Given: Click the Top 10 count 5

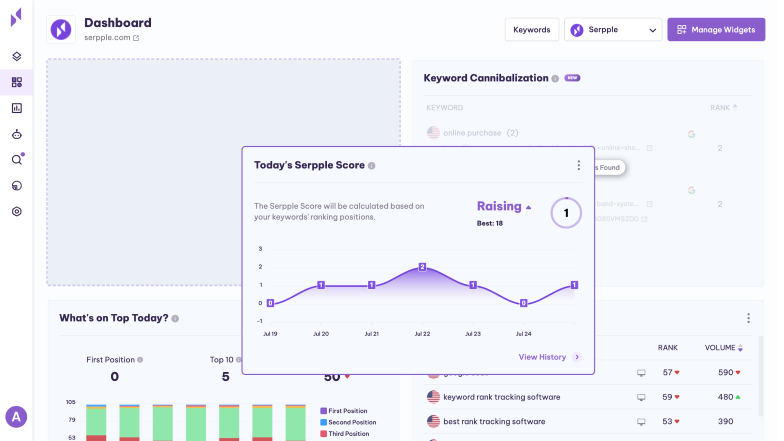Looking at the screenshot, I should click(226, 376).
